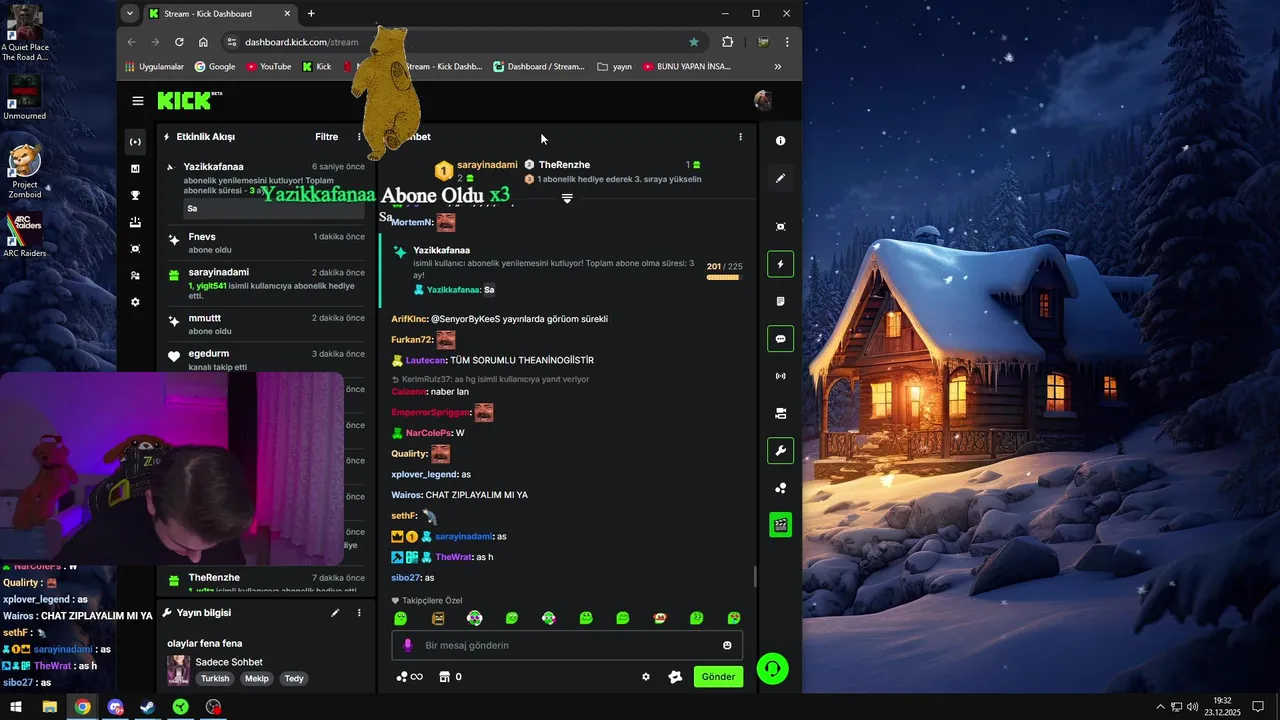Viewport: 1280px width, 720px height.
Task: Toggle the broadcast signal panel button
Action: coord(781,376)
